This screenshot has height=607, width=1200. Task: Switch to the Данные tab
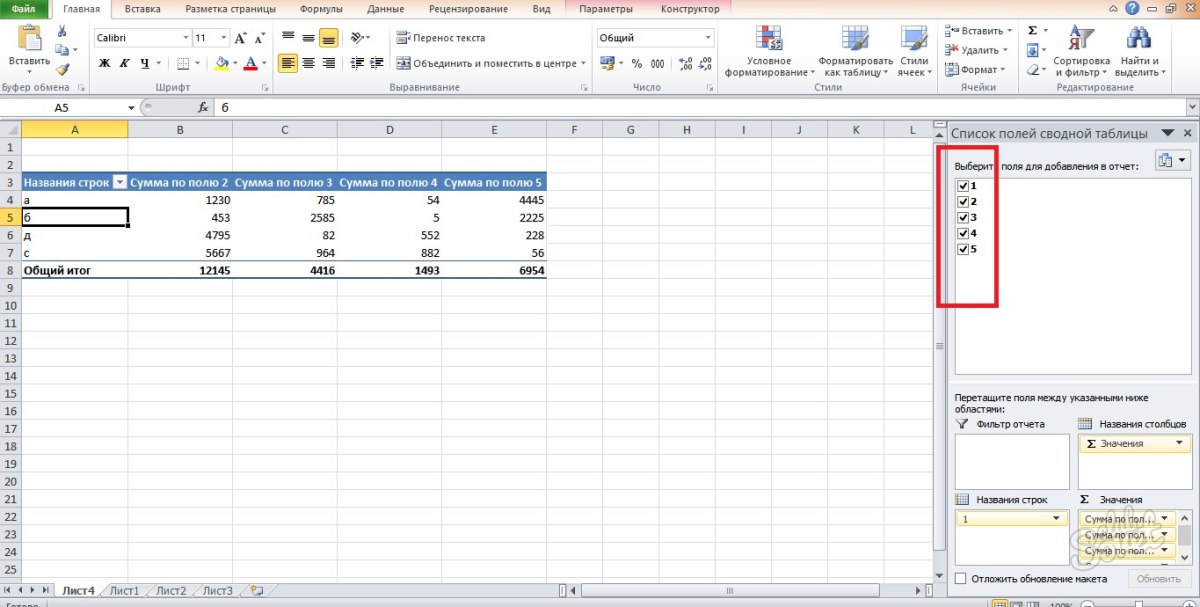pyautogui.click(x=385, y=9)
